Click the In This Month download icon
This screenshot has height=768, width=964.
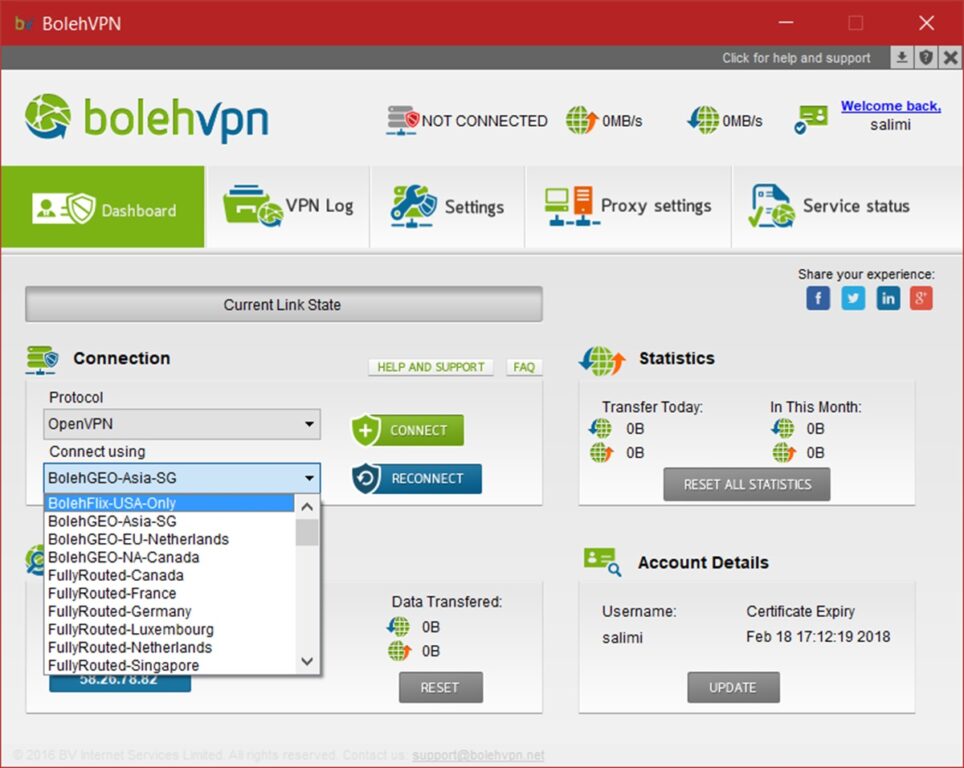pyautogui.click(x=783, y=428)
